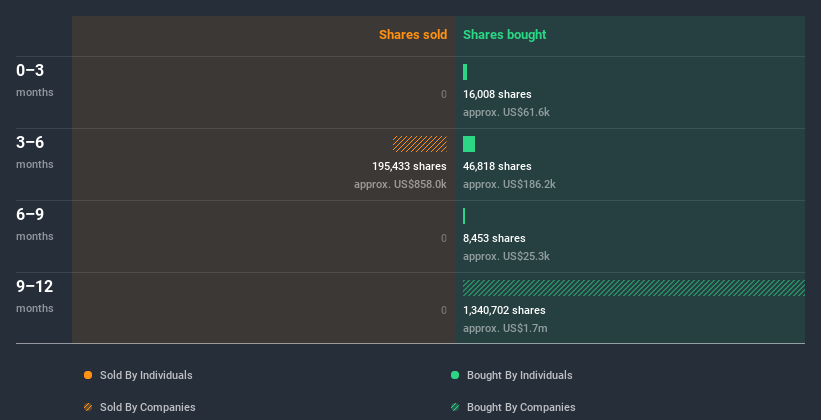Click the 0–3 months row label
The height and width of the screenshot is (420, 821).
click(35, 80)
